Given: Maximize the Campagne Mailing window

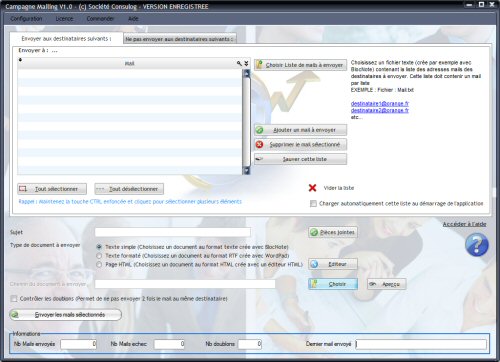Looking at the screenshot, I should point(481,5).
